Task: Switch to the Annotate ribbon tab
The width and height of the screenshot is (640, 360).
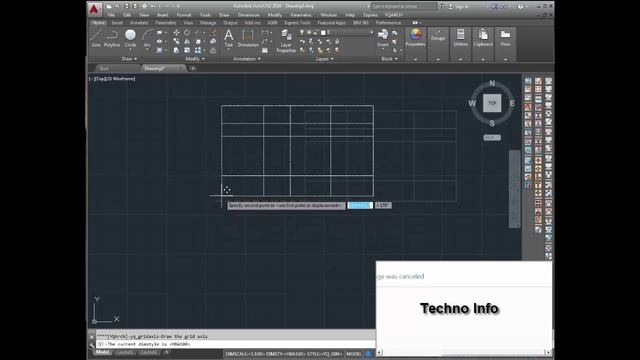Action: 139,23
